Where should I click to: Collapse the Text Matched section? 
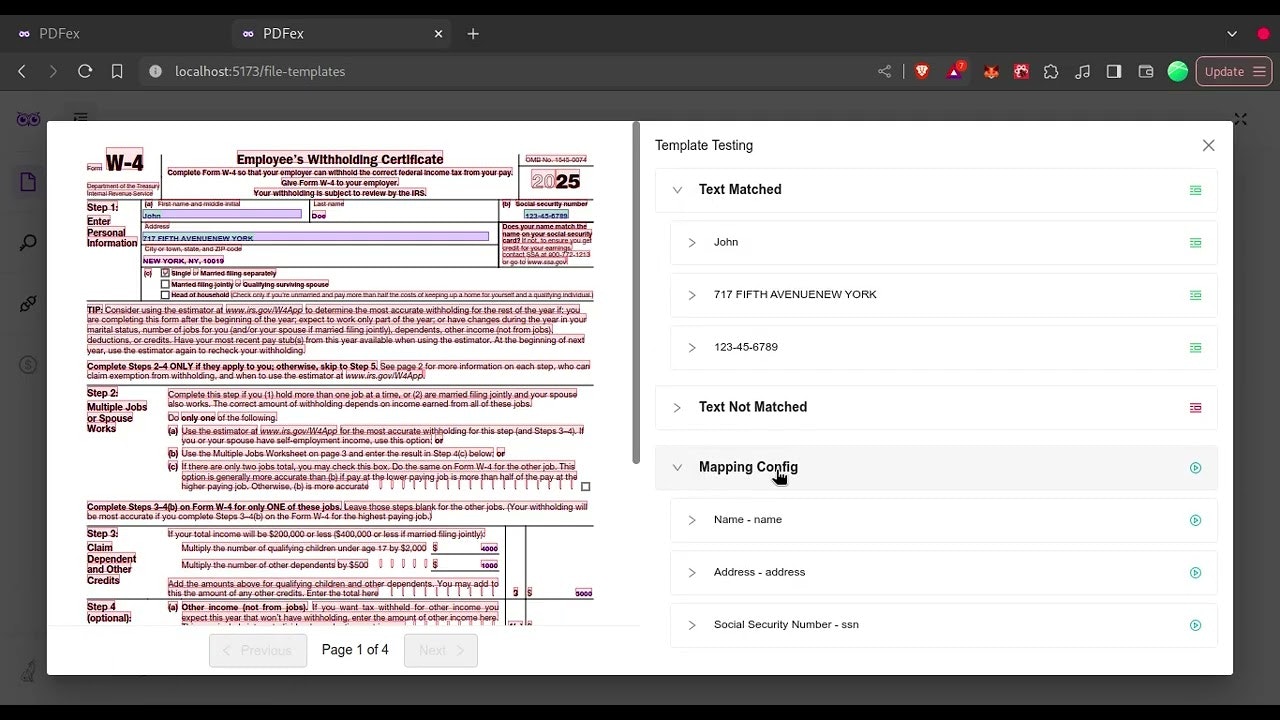pos(678,190)
